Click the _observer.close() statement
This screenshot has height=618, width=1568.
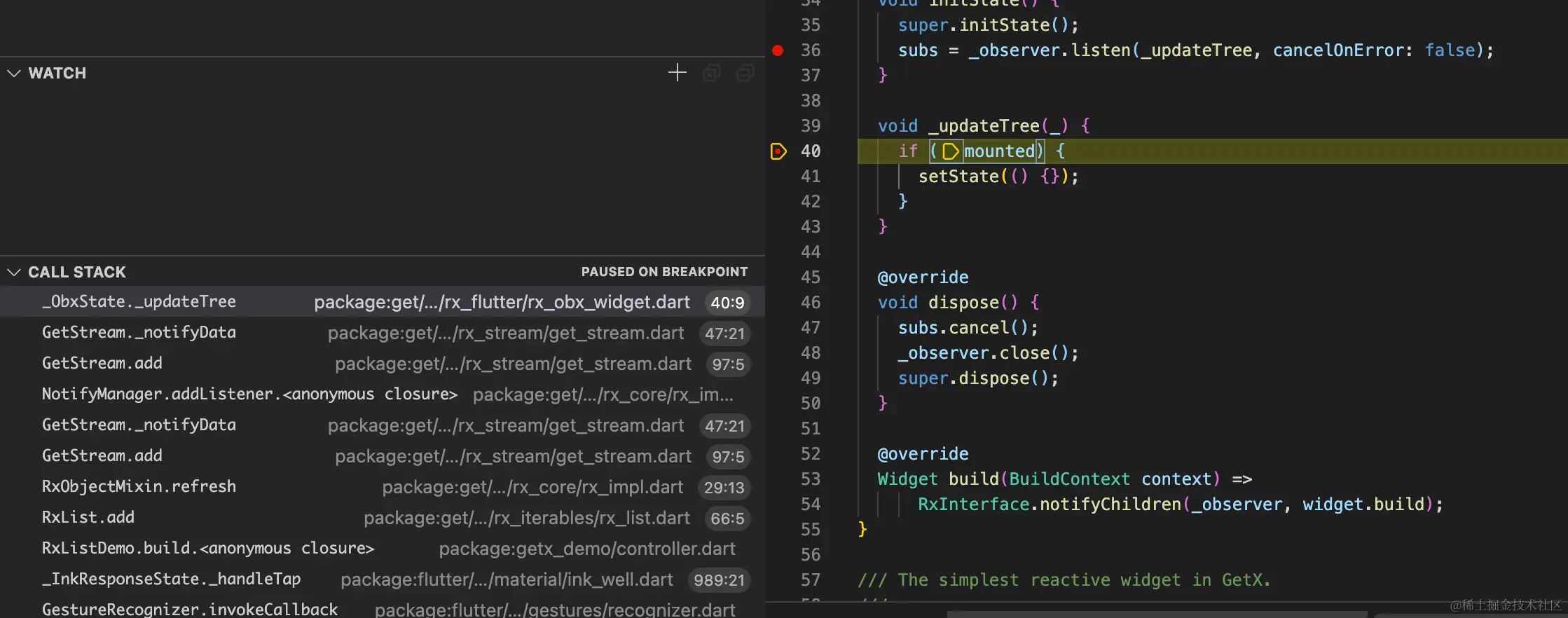[x=988, y=353]
